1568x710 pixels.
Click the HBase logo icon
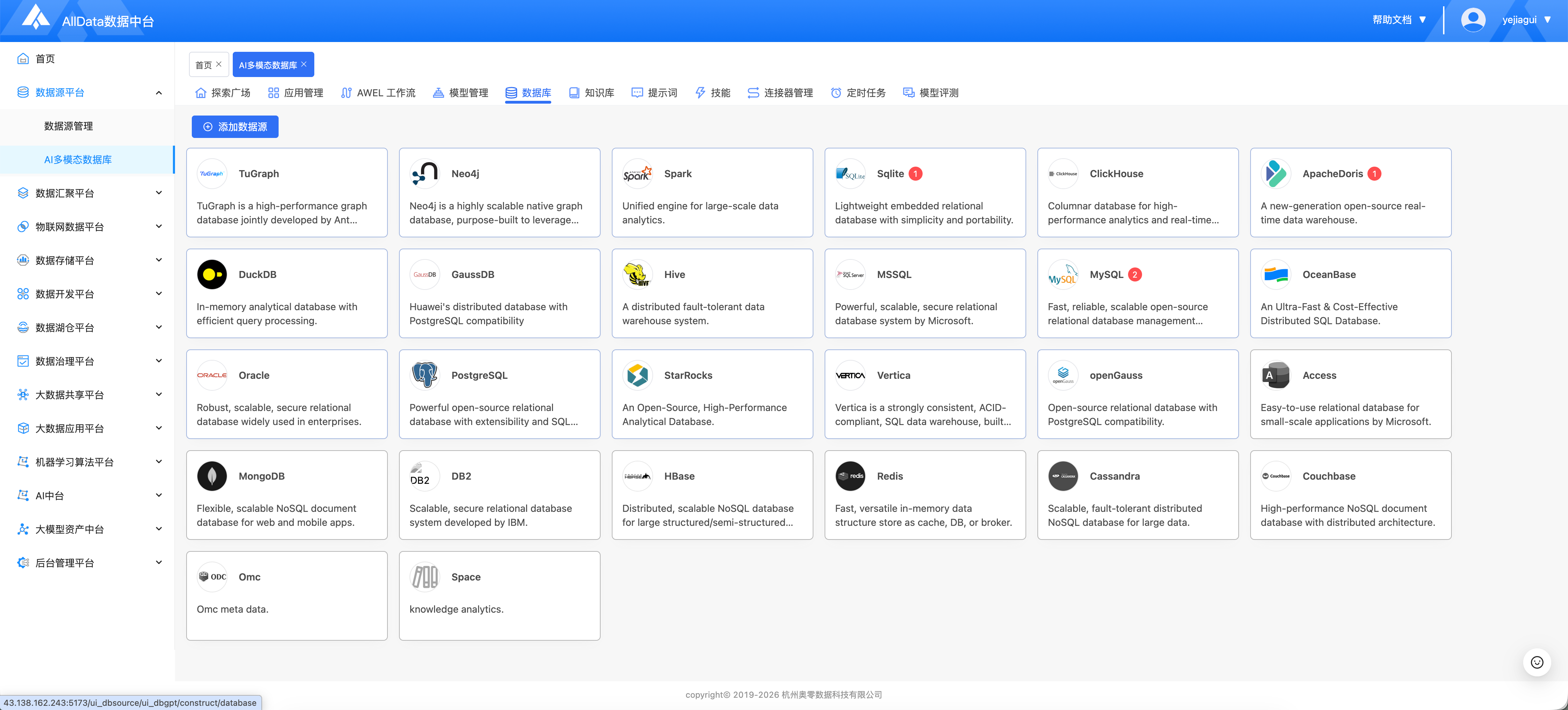click(x=637, y=476)
